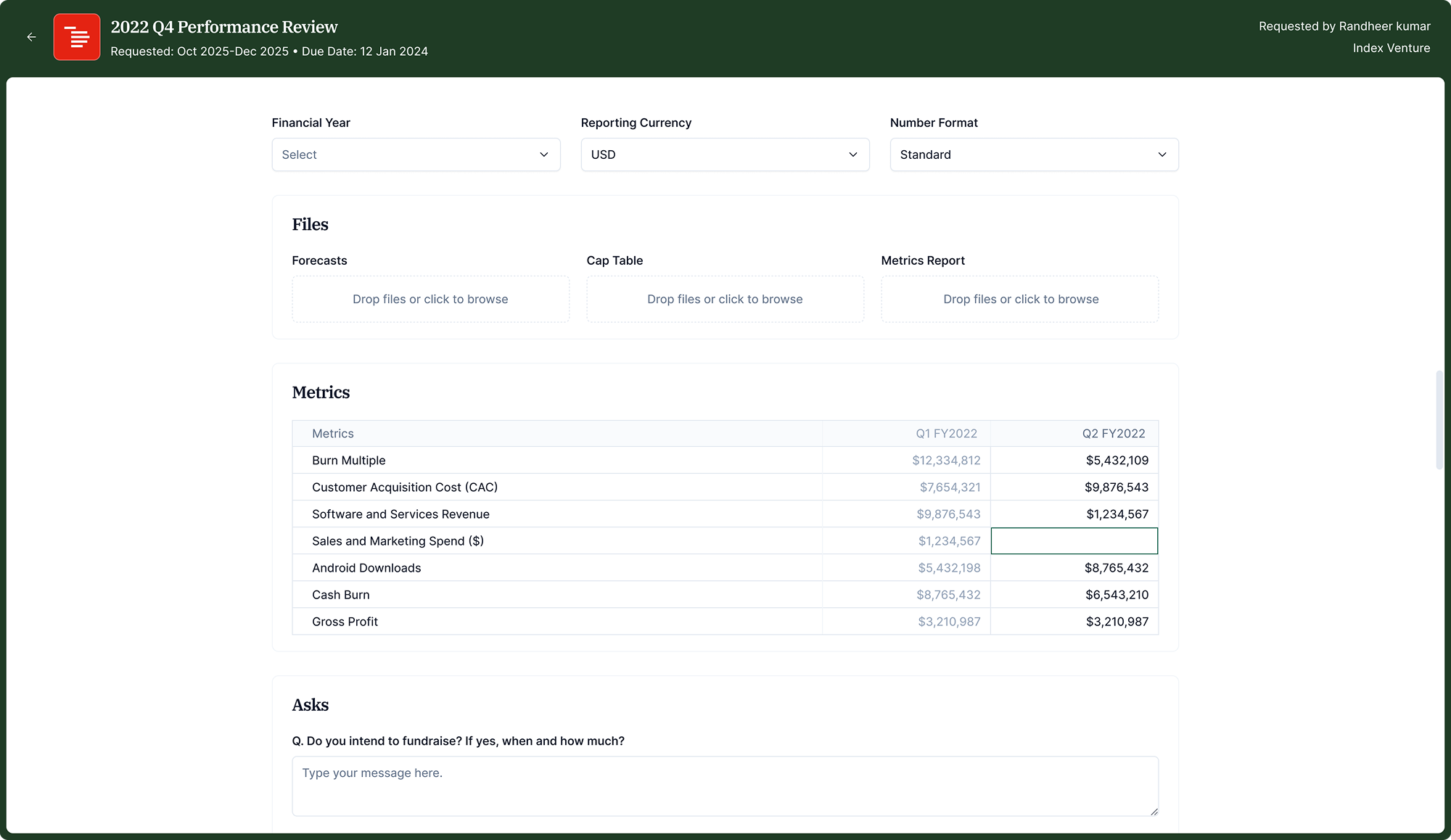Screen dimensions: 1451x840
Task: Click the back arrow icon
Action: coord(31,37)
